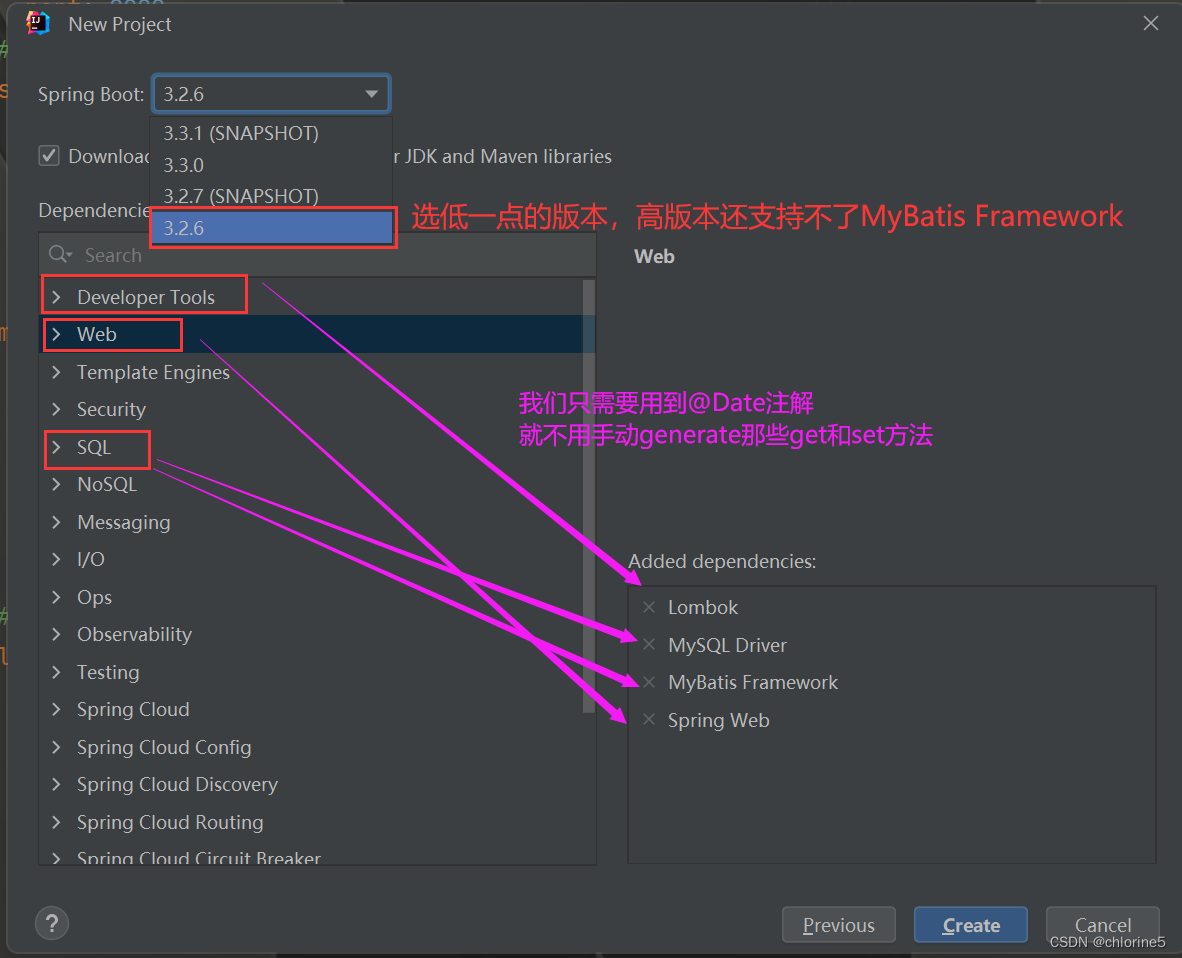Expand the Ops chevron
The width and height of the screenshot is (1182, 958).
tap(57, 597)
